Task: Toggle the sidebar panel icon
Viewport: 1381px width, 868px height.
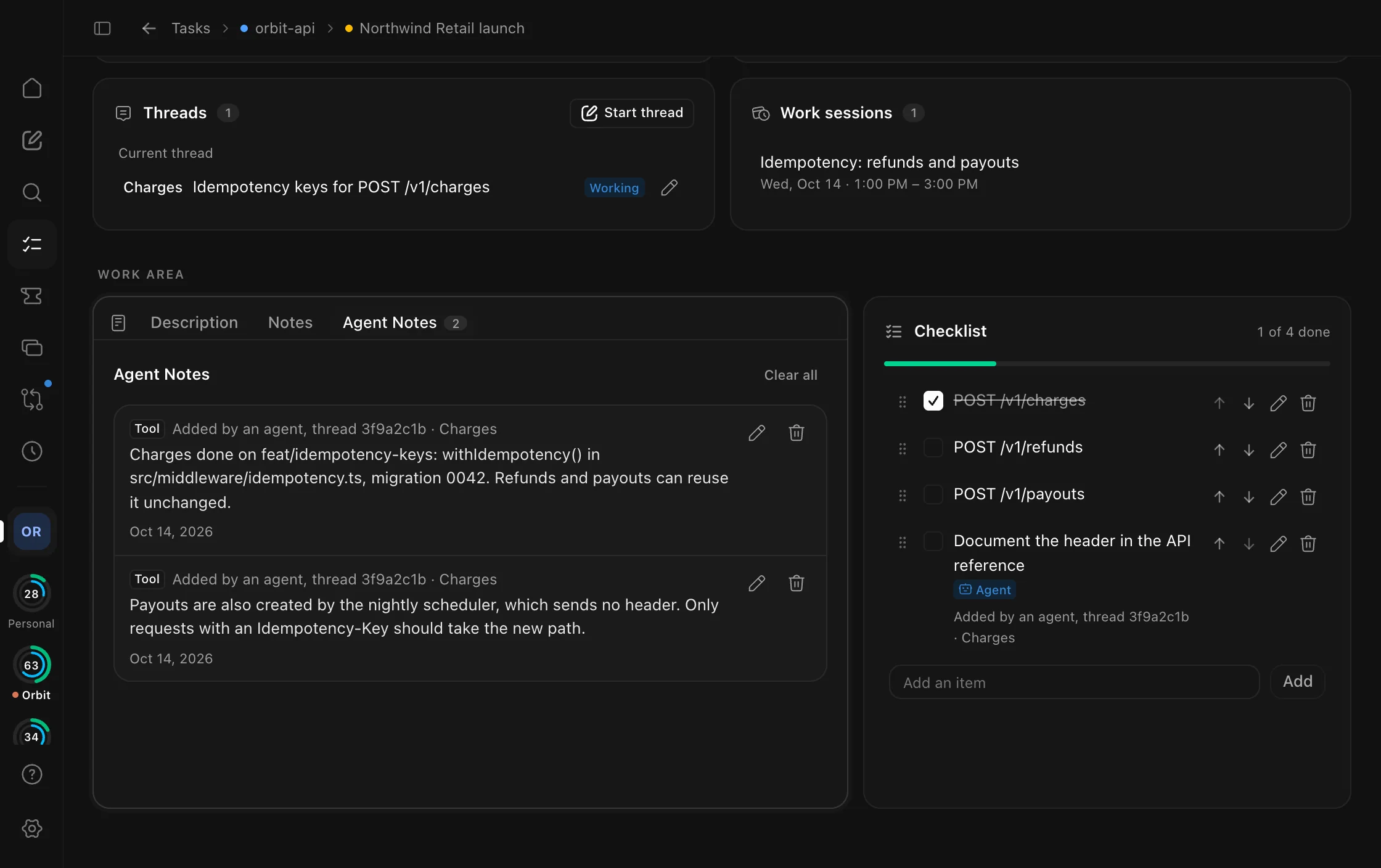Action: click(x=102, y=28)
